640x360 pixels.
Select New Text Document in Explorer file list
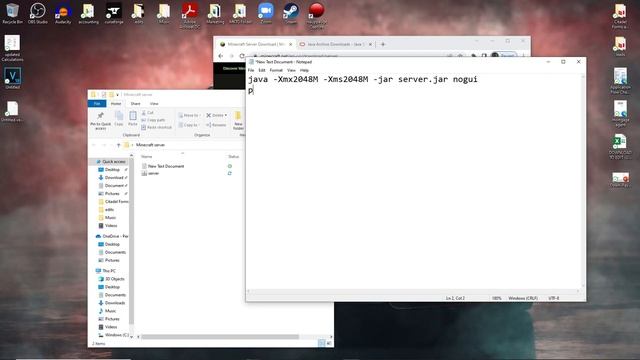pos(163,166)
